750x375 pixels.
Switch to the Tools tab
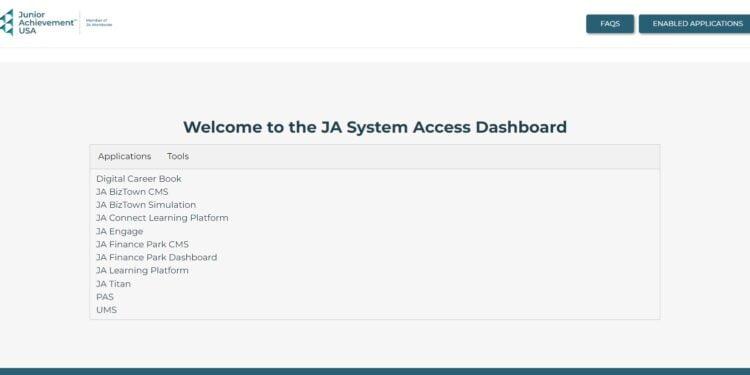tap(178, 156)
